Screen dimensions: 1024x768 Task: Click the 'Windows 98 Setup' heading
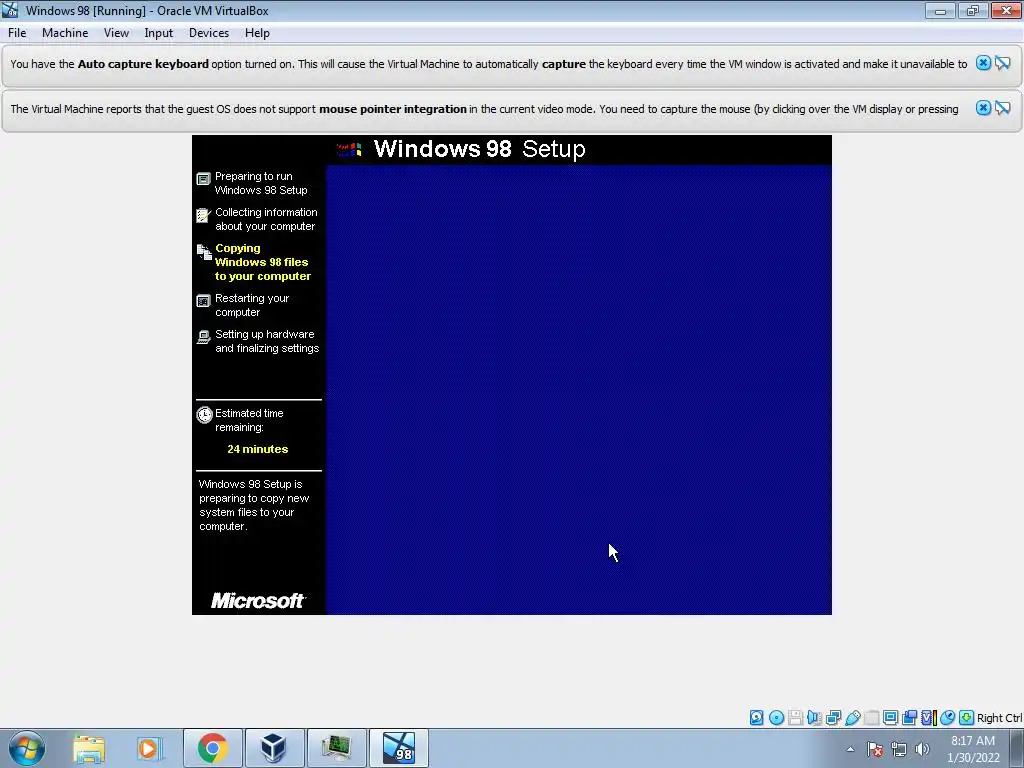(x=479, y=149)
